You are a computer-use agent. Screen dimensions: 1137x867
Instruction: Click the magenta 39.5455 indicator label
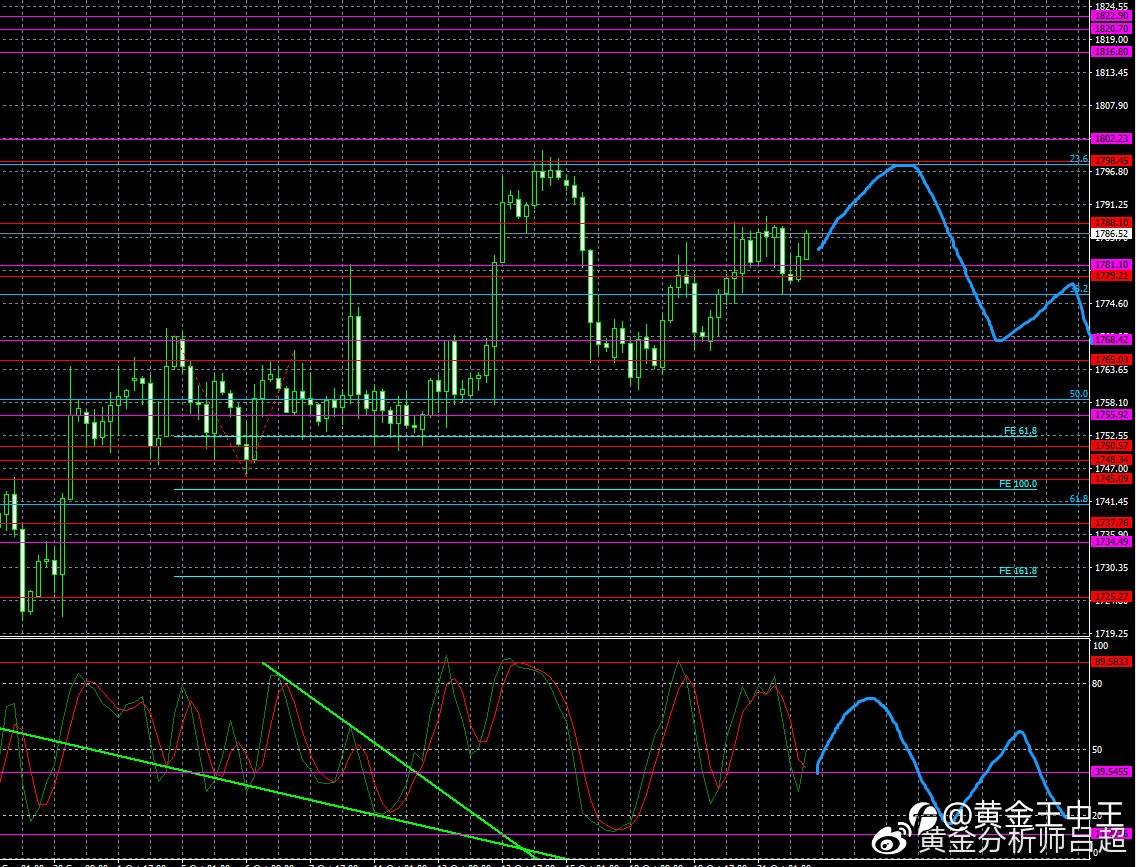coord(1111,772)
